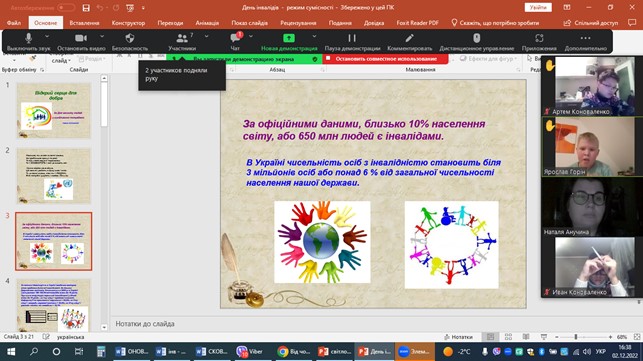
Task: Pause the screen share
Action: tap(352, 38)
